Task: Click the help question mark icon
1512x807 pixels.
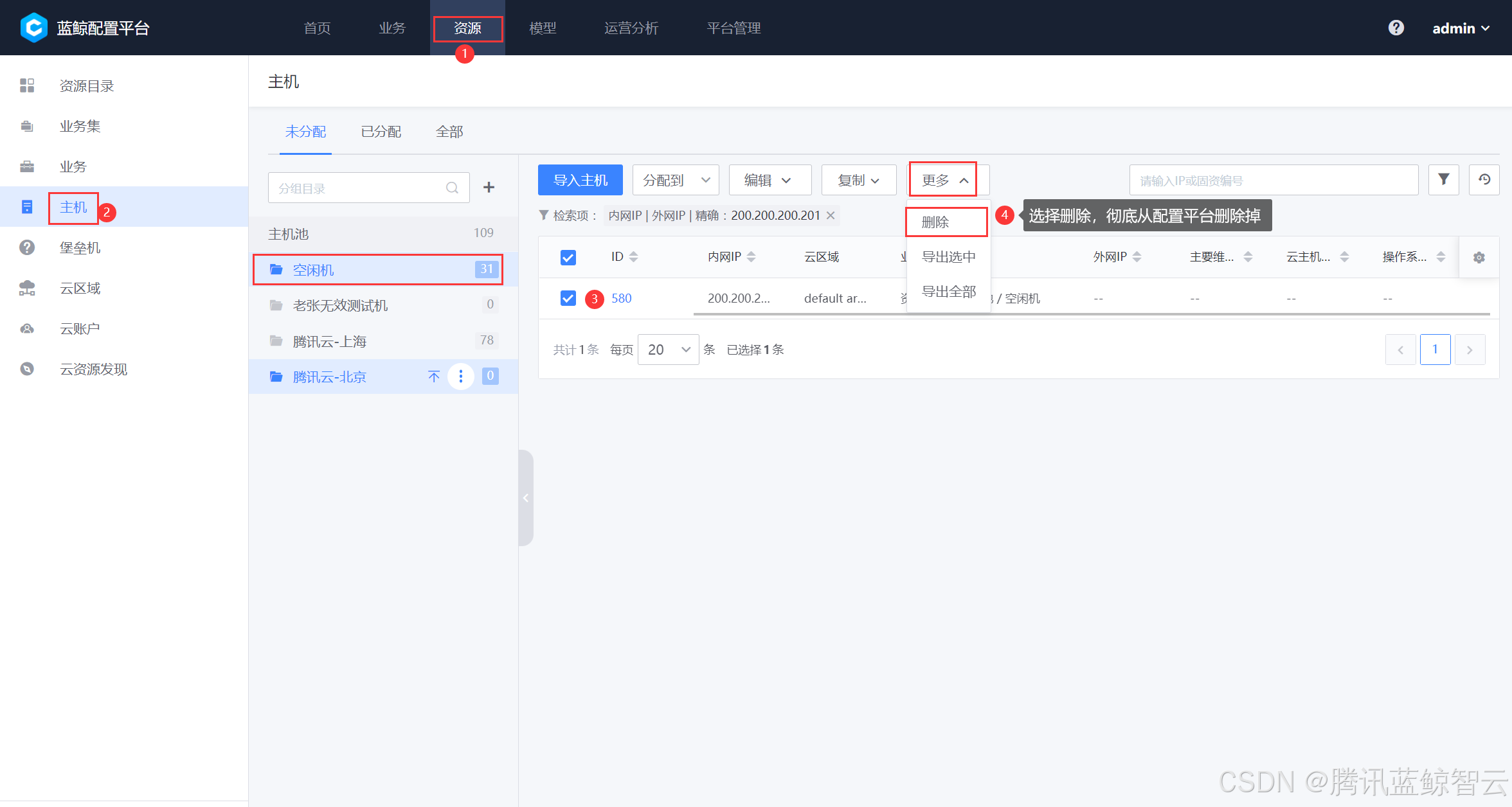Action: (x=1396, y=28)
